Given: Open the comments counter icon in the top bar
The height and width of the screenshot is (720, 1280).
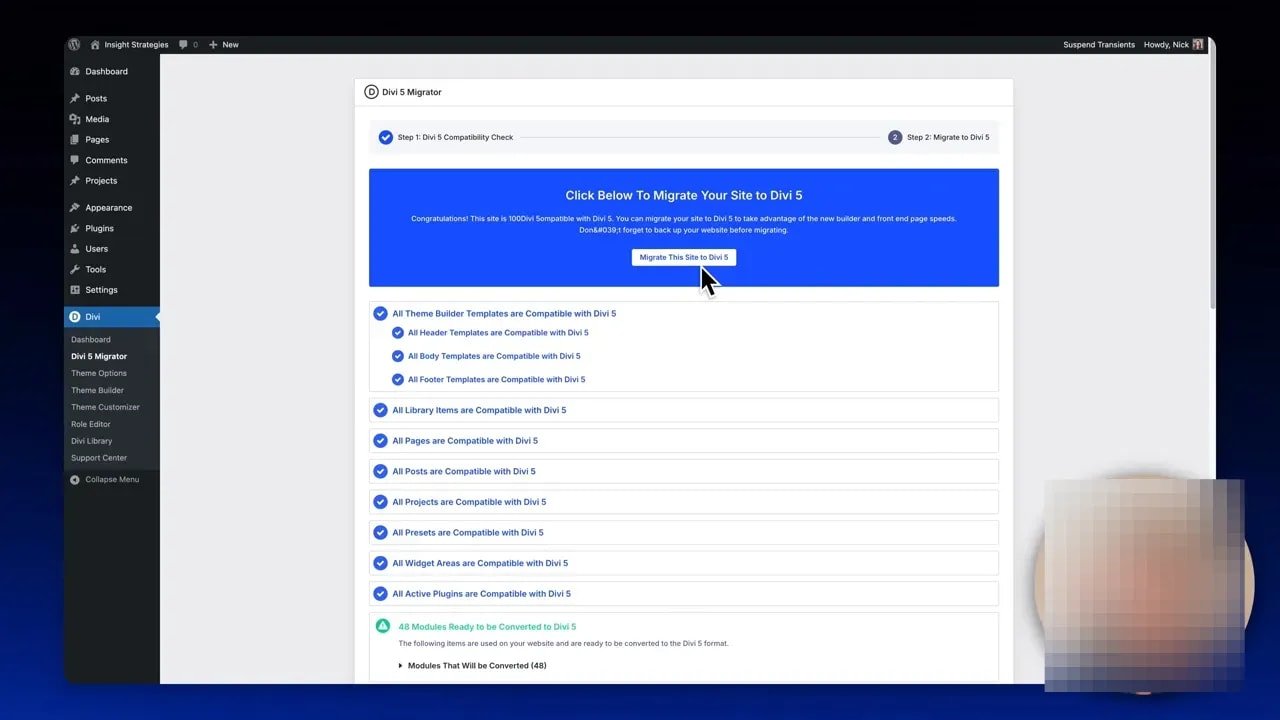Looking at the screenshot, I should click(183, 44).
